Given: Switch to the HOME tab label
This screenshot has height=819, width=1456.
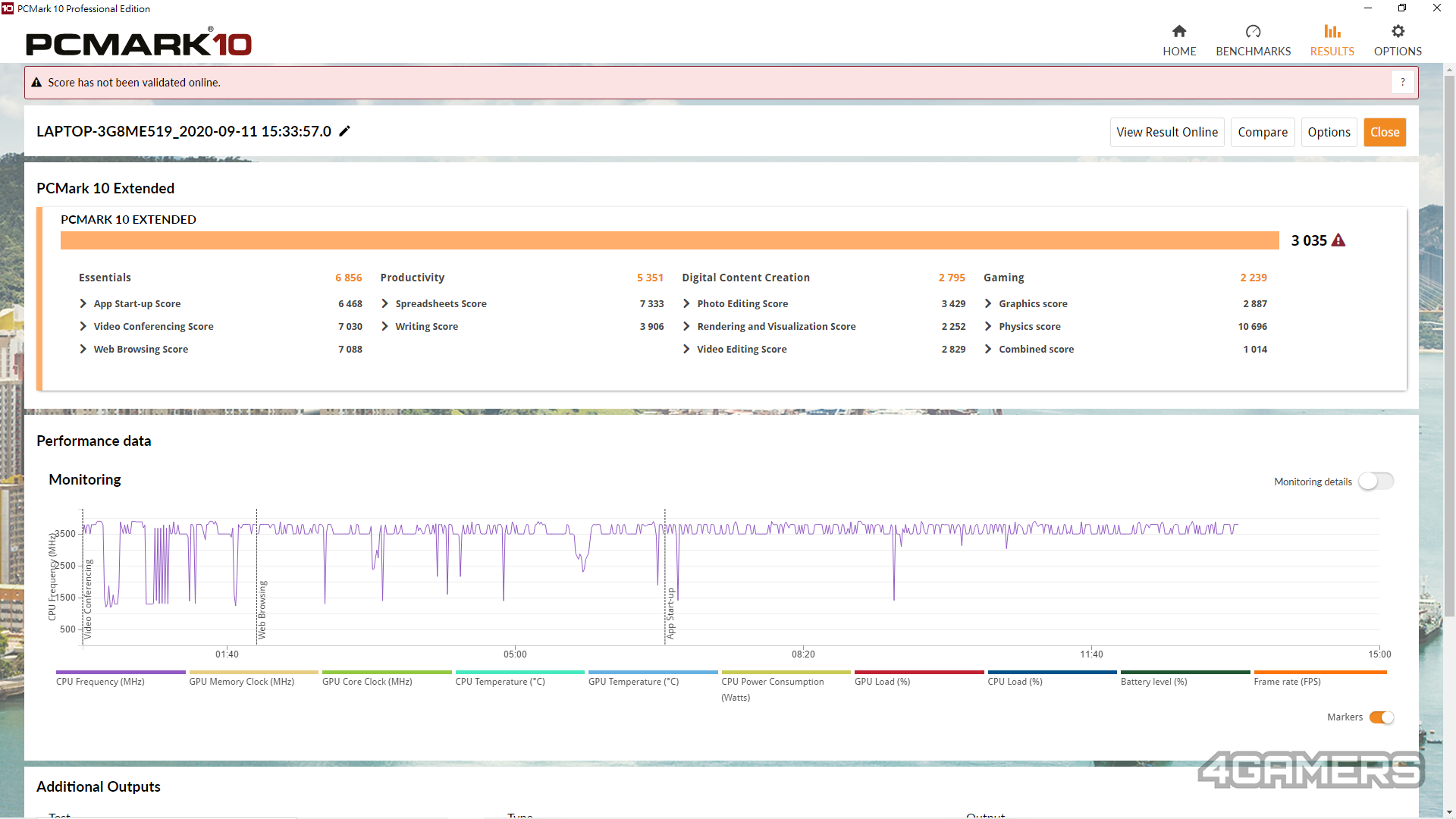Looking at the screenshot, I should pyautogui.click(x=1179, y=51).
